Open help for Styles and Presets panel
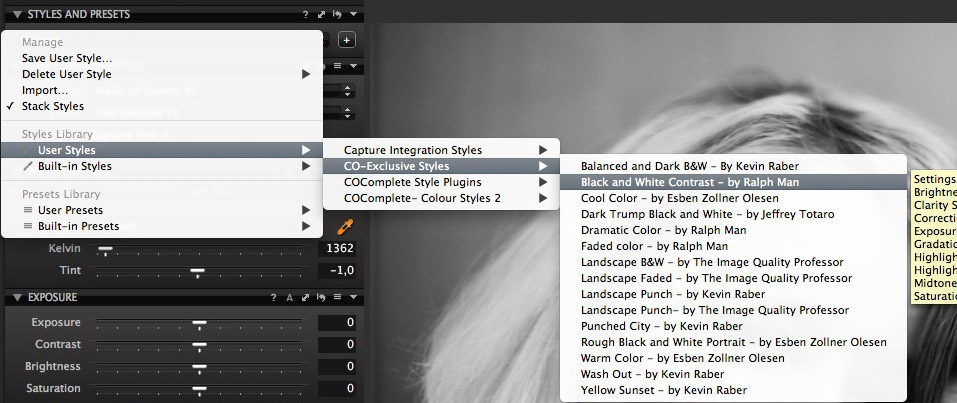This screenshot has width=957, height=403. point(306,14)
